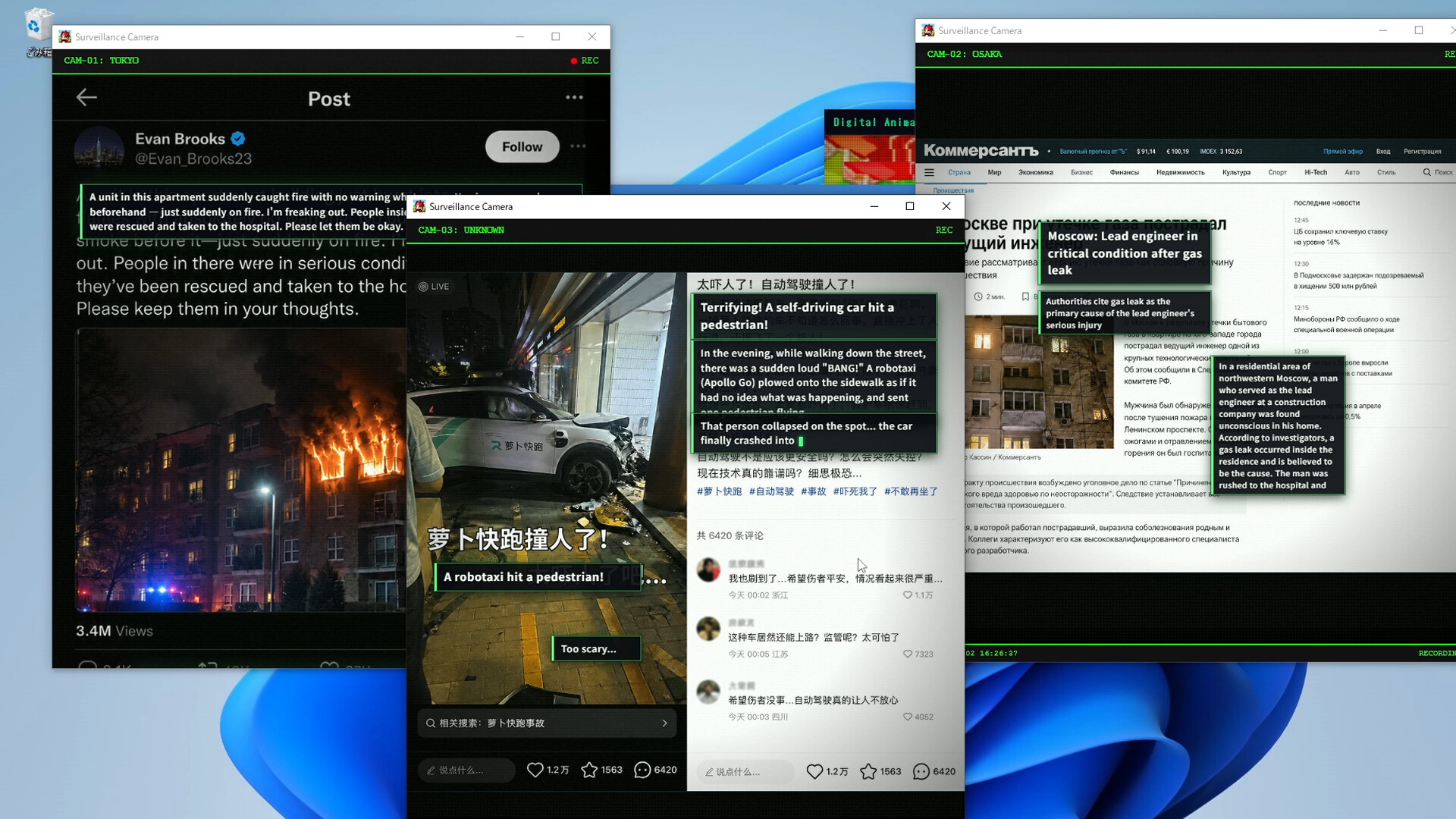Click the CAM-03: UNKNOWN label

pos(461,230)
